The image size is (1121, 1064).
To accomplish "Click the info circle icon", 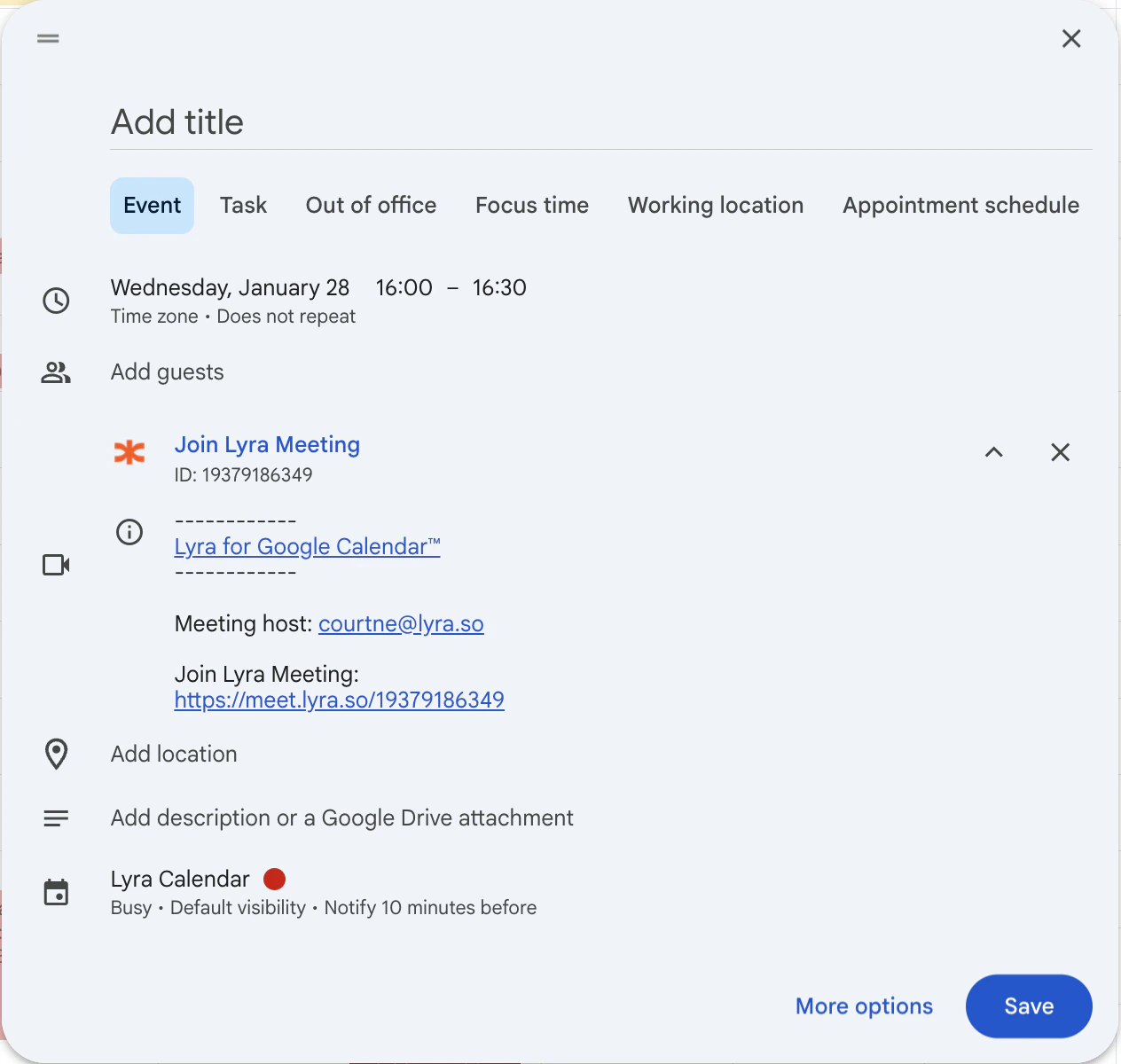I will tap(129, 532).
